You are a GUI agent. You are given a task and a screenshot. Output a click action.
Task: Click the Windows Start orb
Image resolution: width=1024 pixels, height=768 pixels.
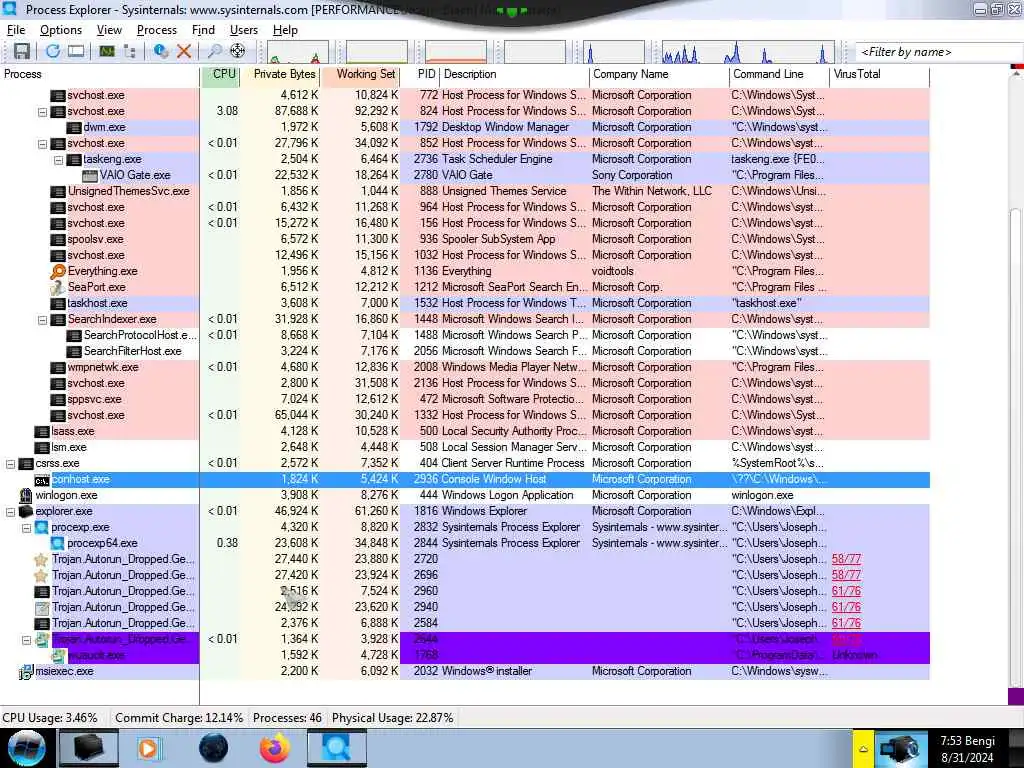(27, 748)
